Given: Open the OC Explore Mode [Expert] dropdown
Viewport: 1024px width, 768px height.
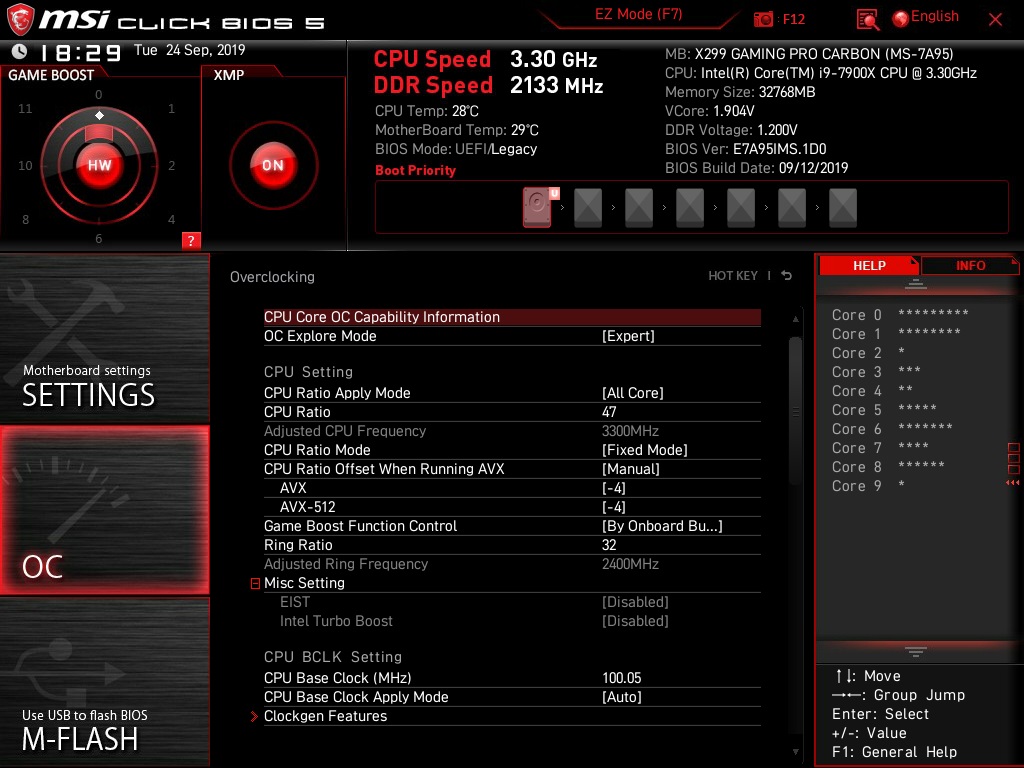Looking at the screenshot, I should (512, 336).
